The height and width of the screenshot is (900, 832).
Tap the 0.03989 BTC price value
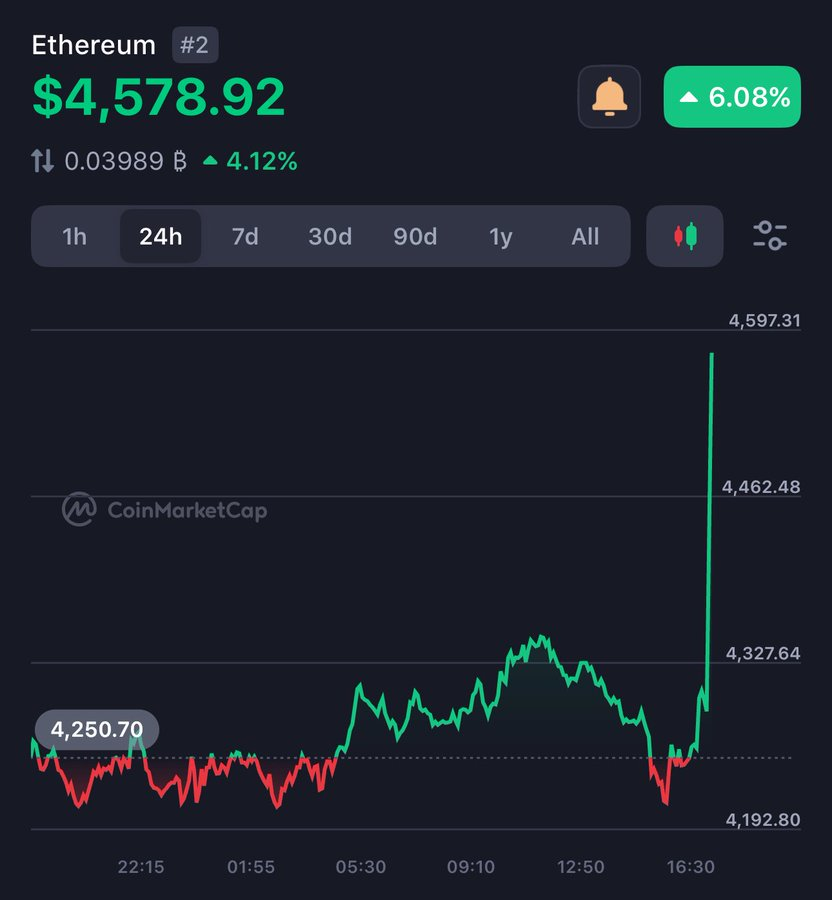pos(126,161)
